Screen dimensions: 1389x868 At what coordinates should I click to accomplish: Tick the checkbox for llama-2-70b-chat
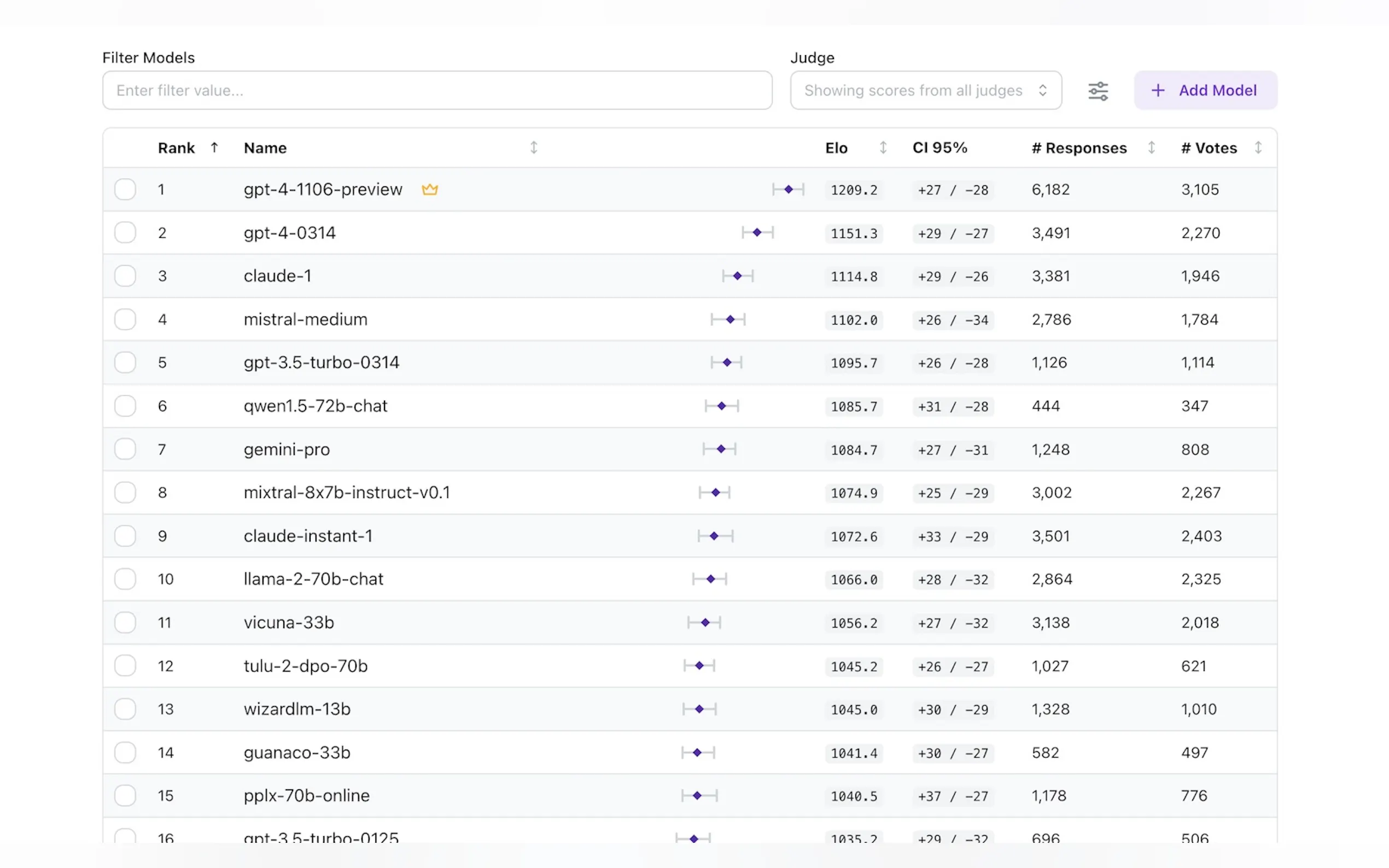tap(125, 579)
